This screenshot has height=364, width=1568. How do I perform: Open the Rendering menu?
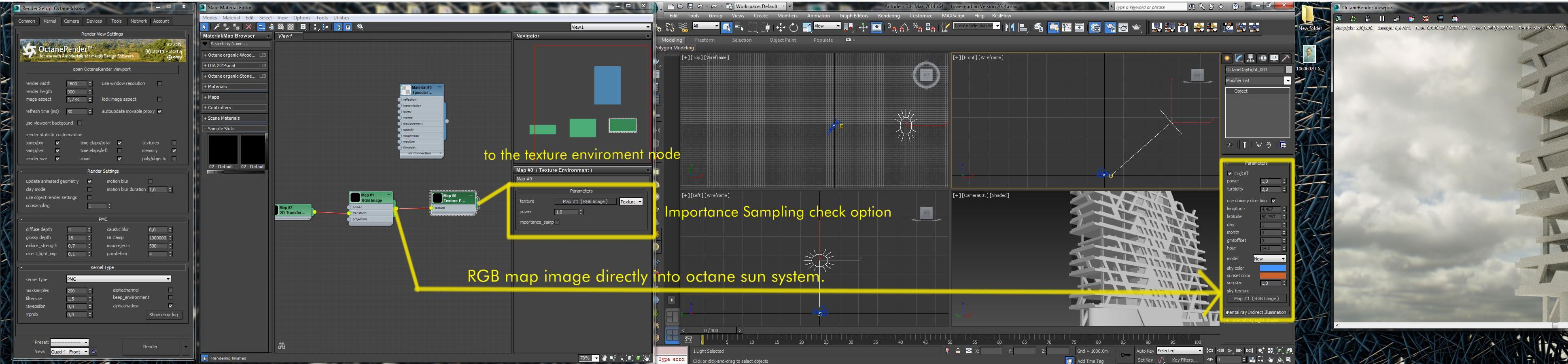[888, 16]
